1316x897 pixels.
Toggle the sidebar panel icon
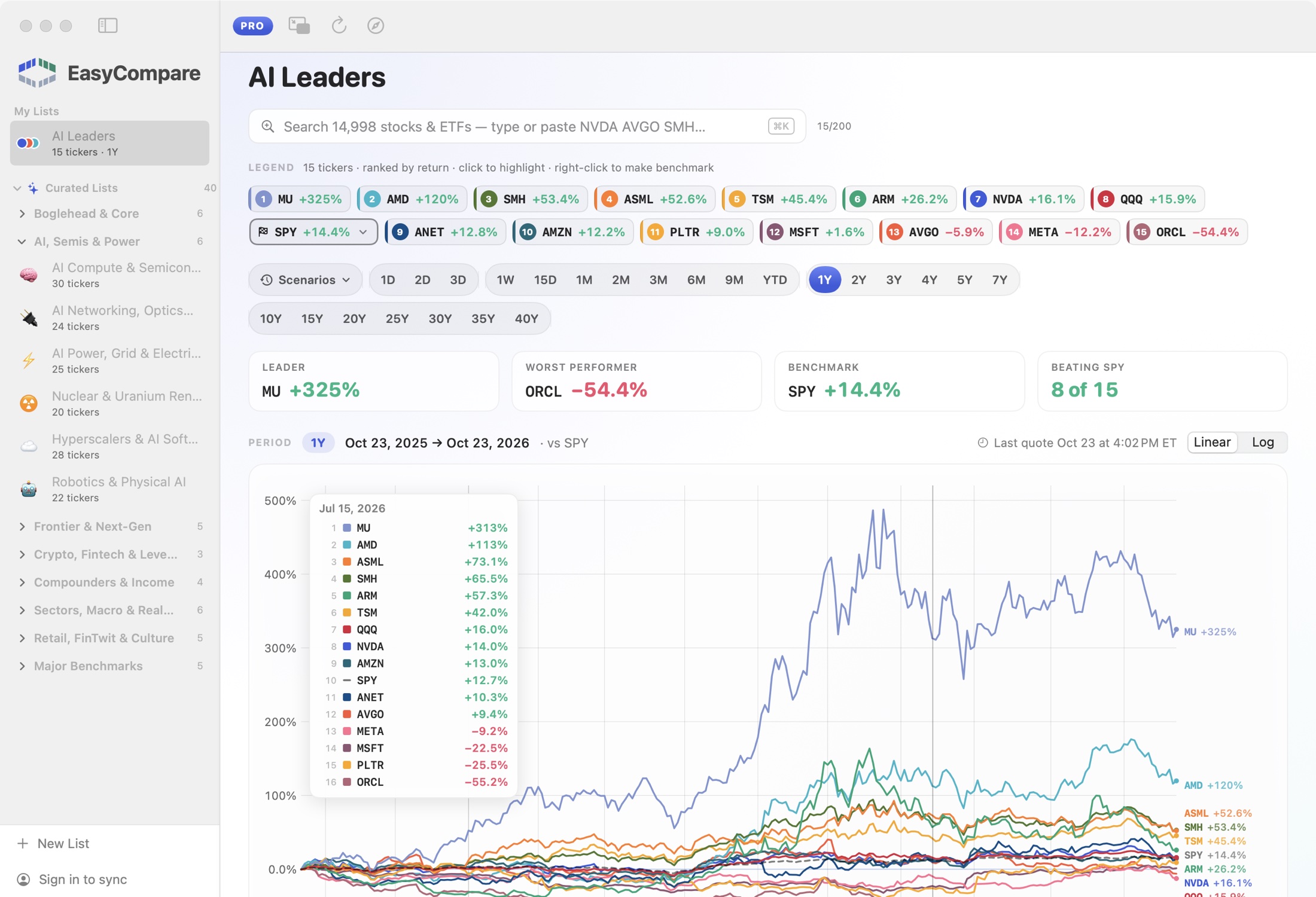pos(108,25)
